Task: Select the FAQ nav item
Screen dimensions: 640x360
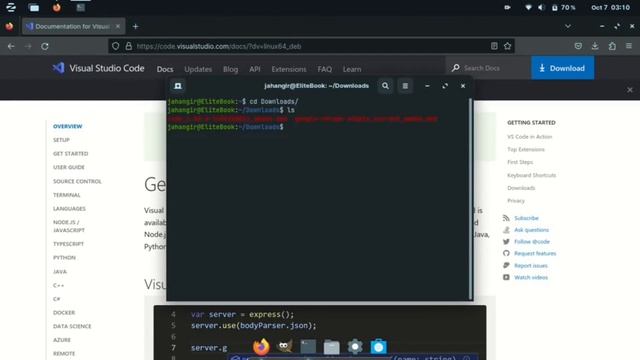Action: pyautogui.click(x=324, y=69)
